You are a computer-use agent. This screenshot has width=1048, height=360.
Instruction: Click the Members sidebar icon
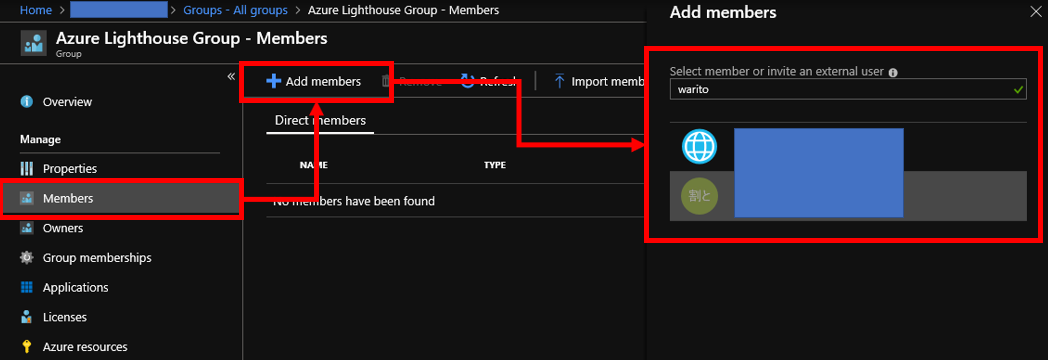[x=27, y=198]
